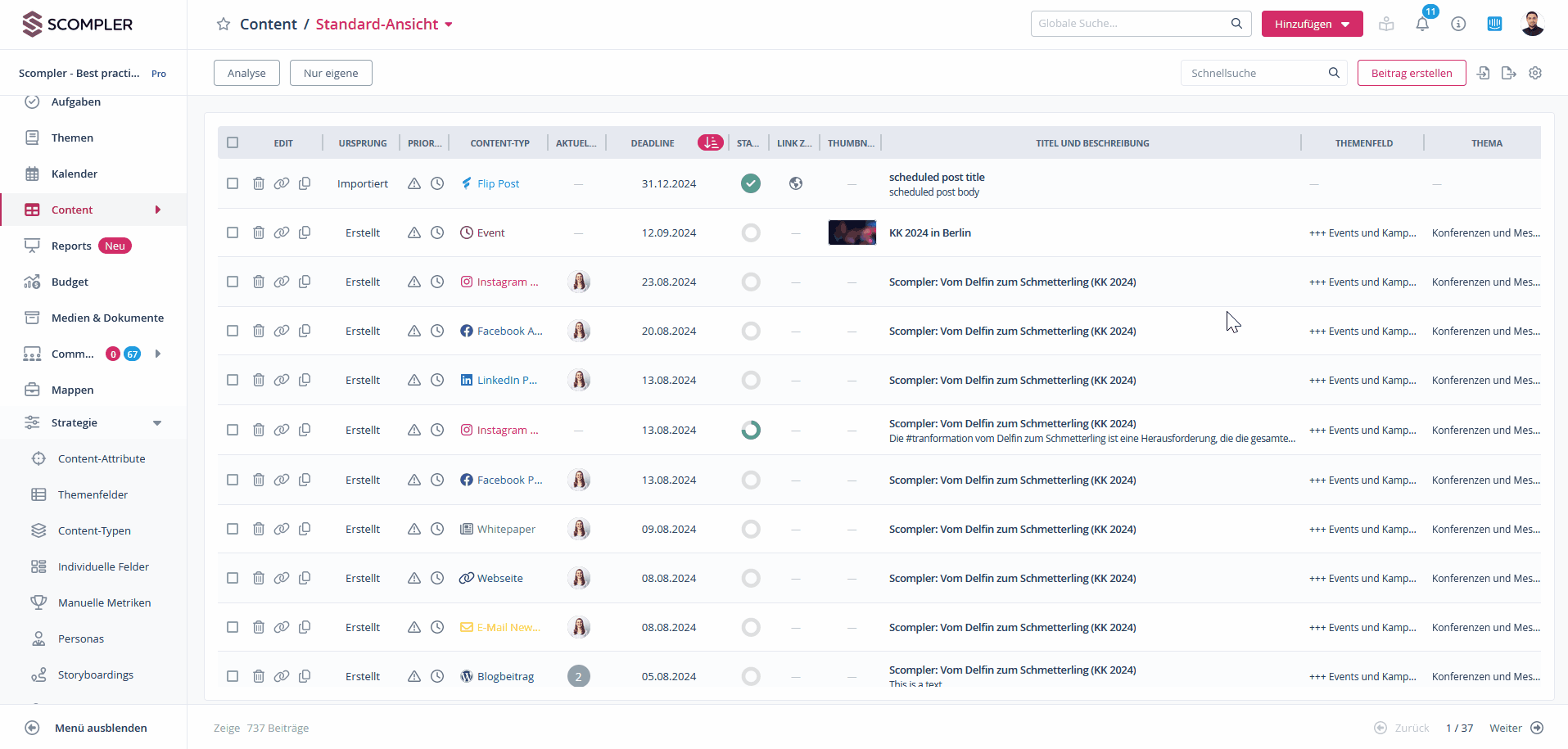
Task: Click the deadline sort order indicator
Action: pos(710,142)
